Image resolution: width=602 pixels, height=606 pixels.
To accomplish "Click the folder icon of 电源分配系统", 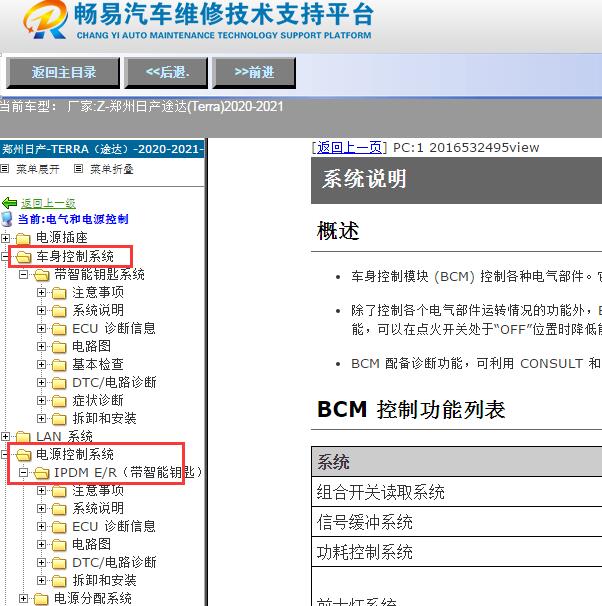I will click(x=41, y=599).
